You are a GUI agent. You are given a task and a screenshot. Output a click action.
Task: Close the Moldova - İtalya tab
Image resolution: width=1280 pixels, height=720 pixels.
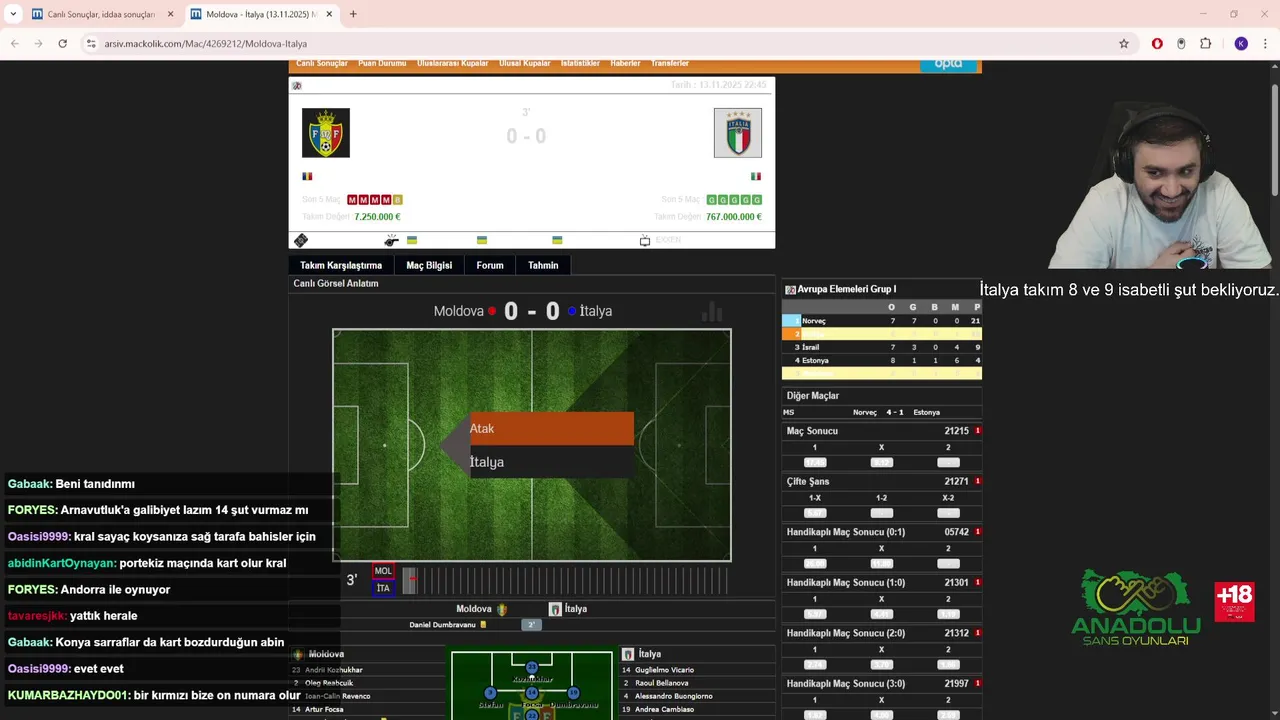(x=329, y=14)
